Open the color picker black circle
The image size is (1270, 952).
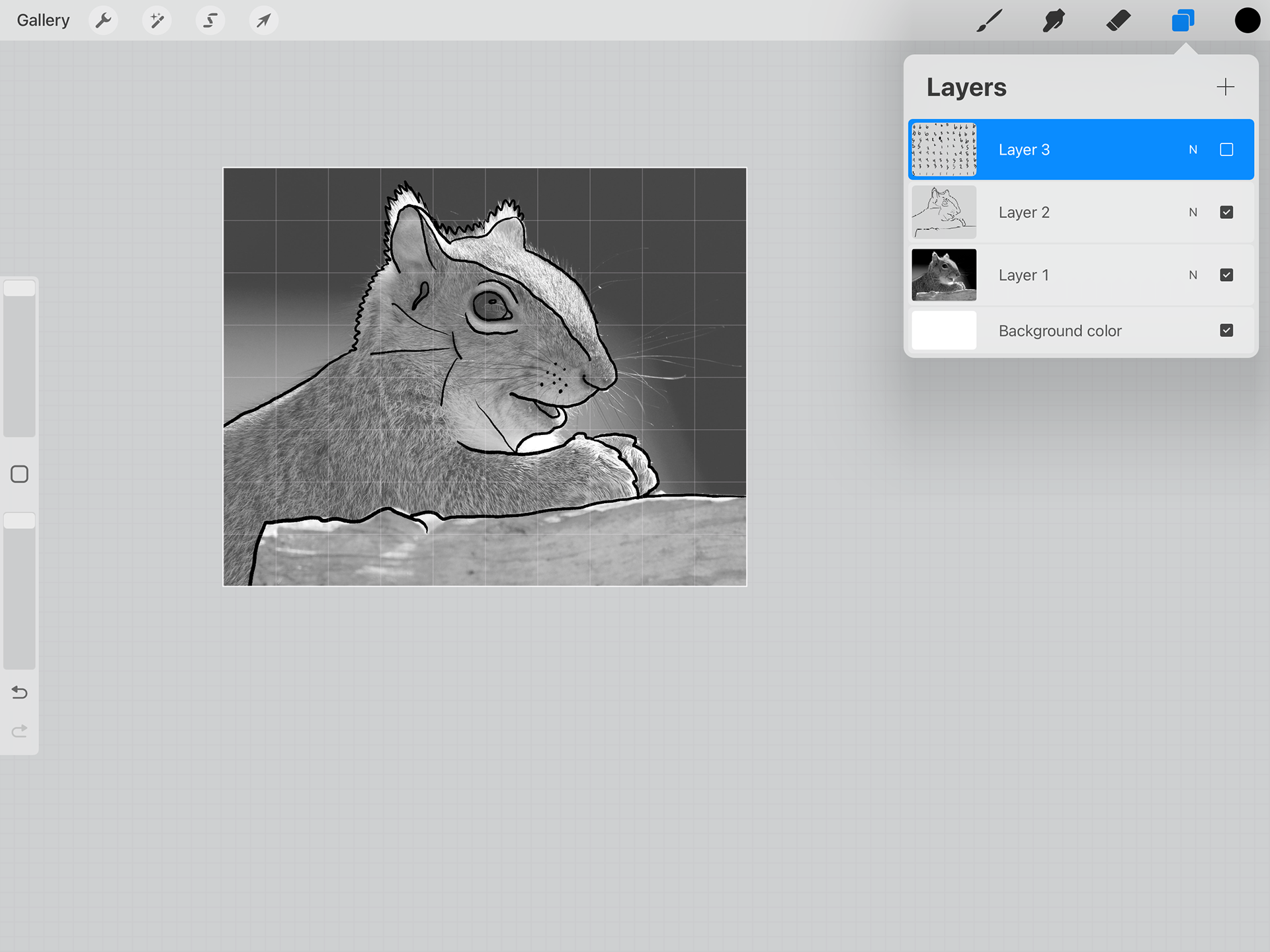[x=1247, y=20]
